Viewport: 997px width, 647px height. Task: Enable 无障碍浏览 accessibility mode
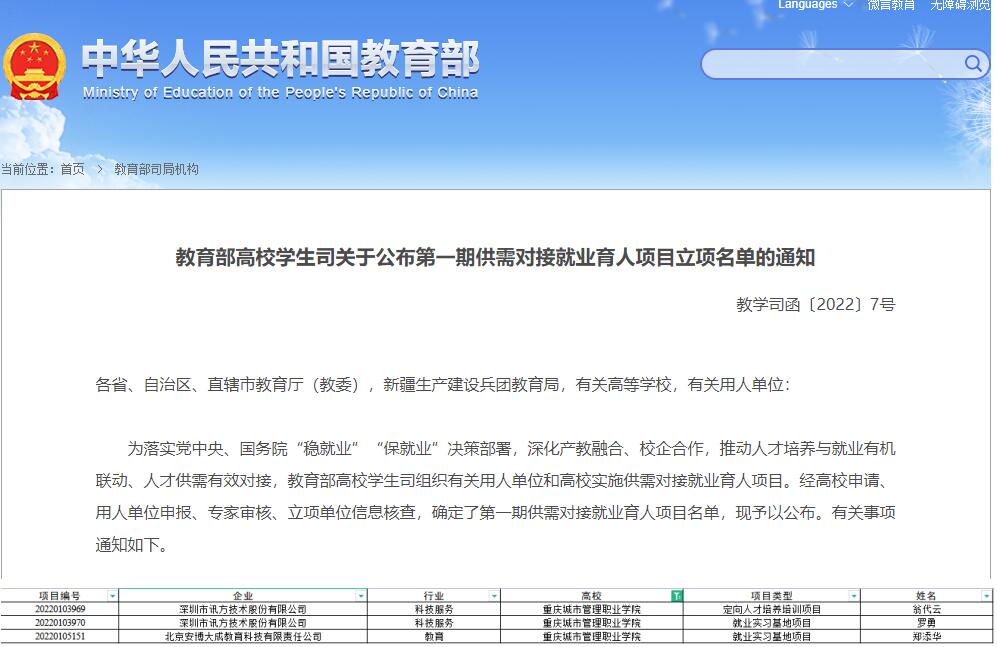coord(960,5)
